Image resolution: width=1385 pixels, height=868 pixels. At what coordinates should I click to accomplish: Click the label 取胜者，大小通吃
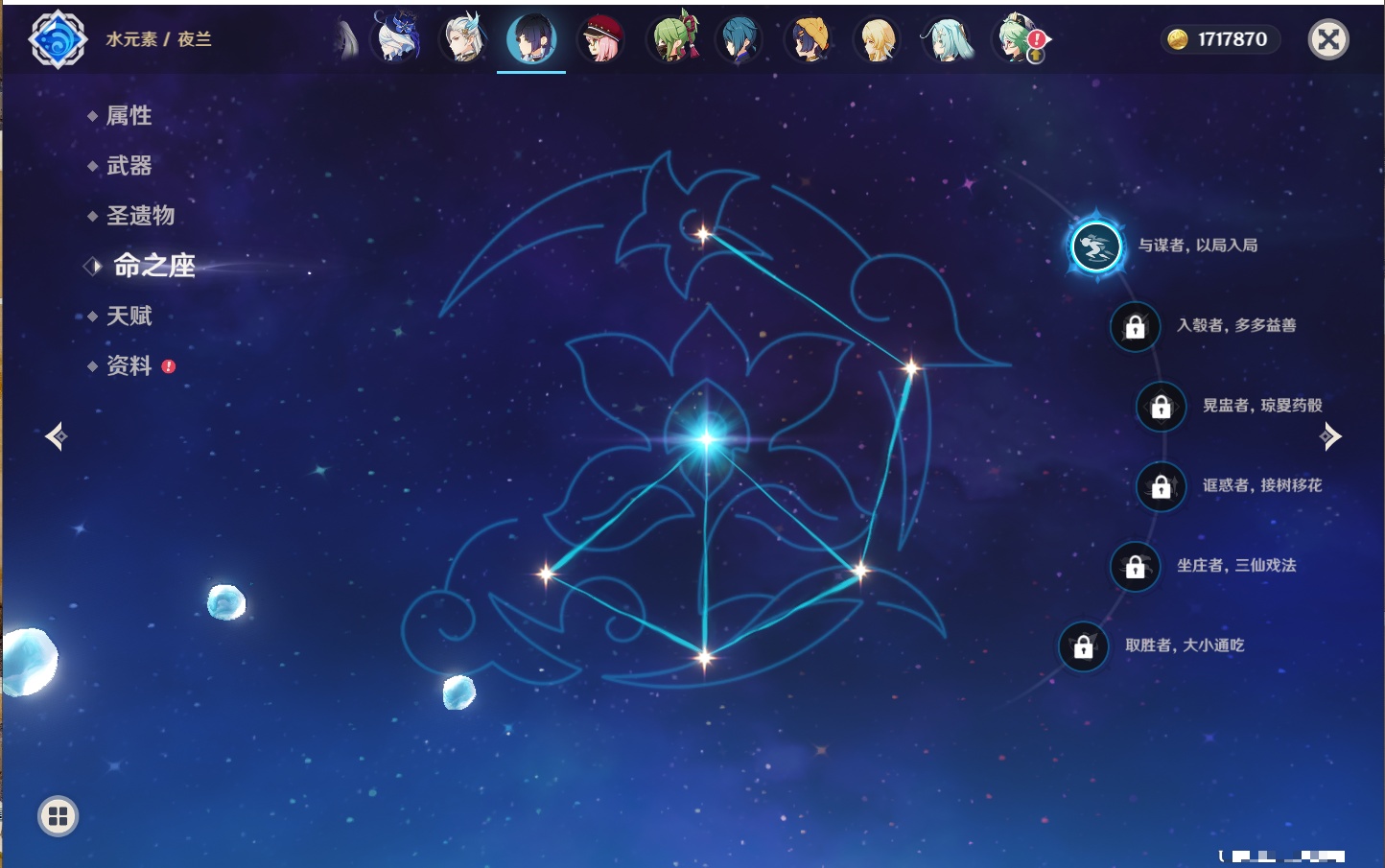(x=1185, y=645)
